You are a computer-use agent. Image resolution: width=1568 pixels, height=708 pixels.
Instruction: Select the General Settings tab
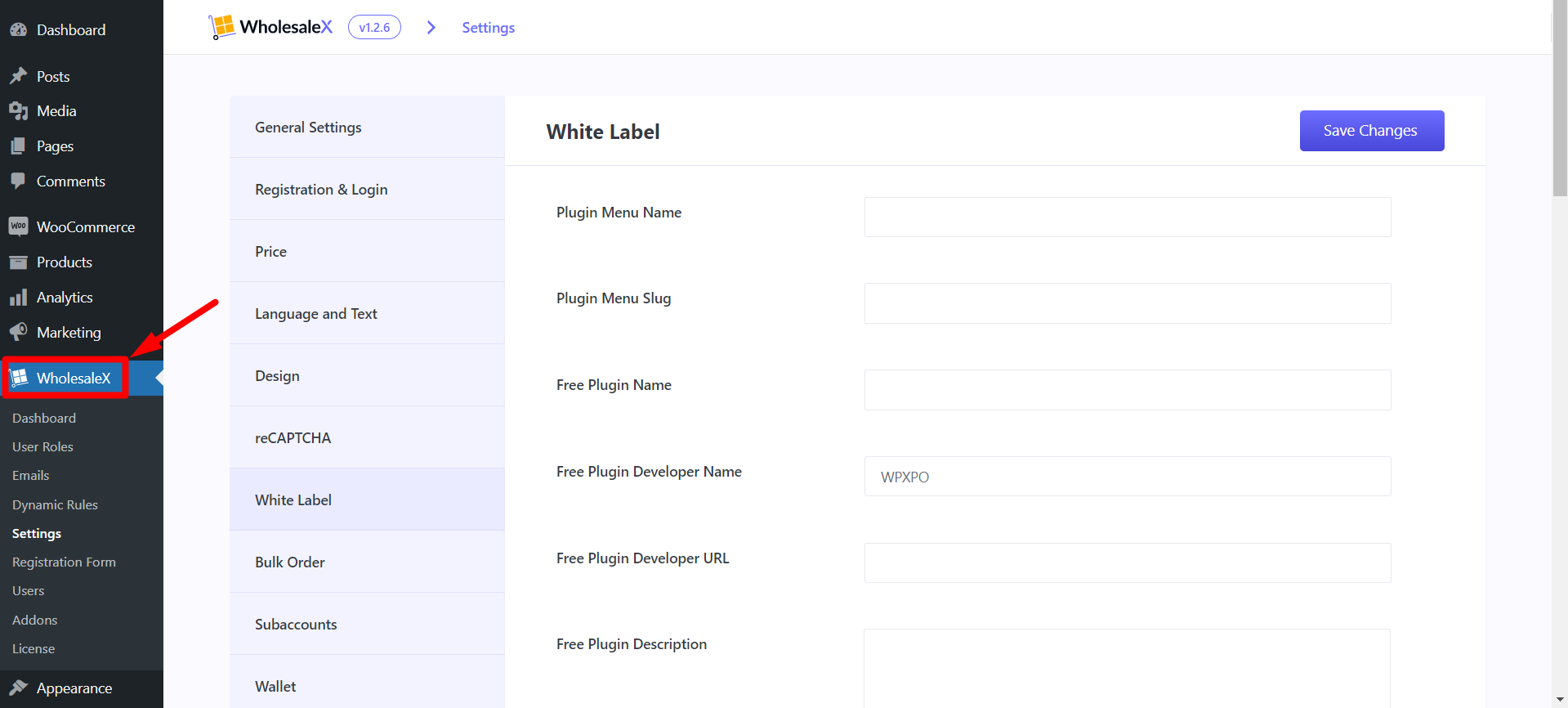point(367,127)
